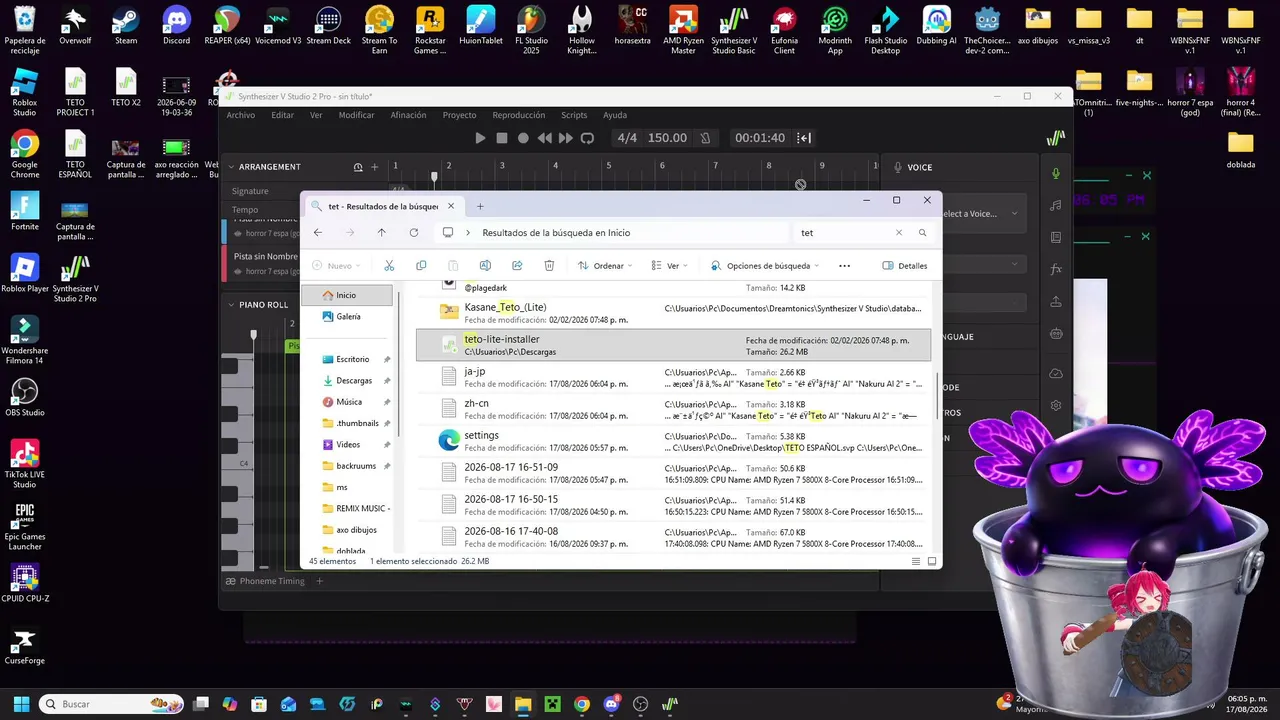
Task: Click Play in Synthesizer V transport
Action: click(480, 138)
